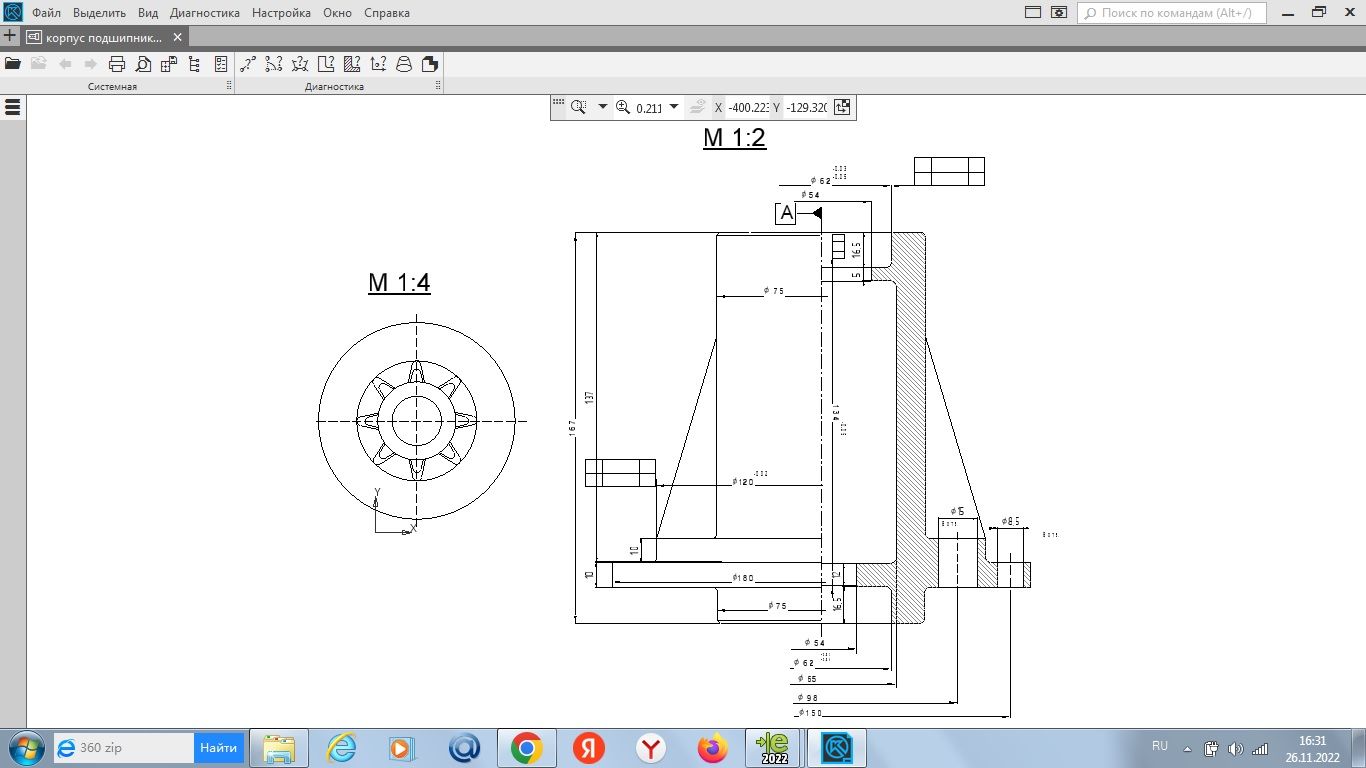Open the Настройка menu

tap(281, 13)
